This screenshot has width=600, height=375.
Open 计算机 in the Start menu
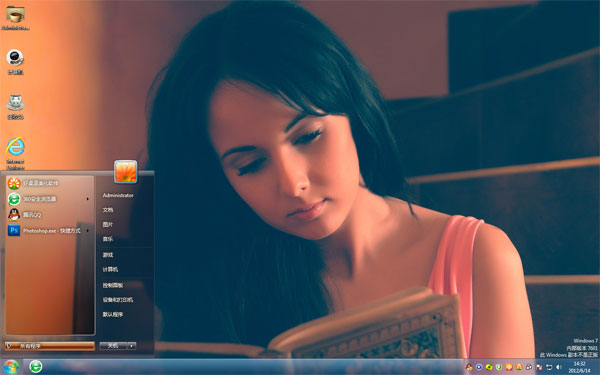click(x=110, y=269)
